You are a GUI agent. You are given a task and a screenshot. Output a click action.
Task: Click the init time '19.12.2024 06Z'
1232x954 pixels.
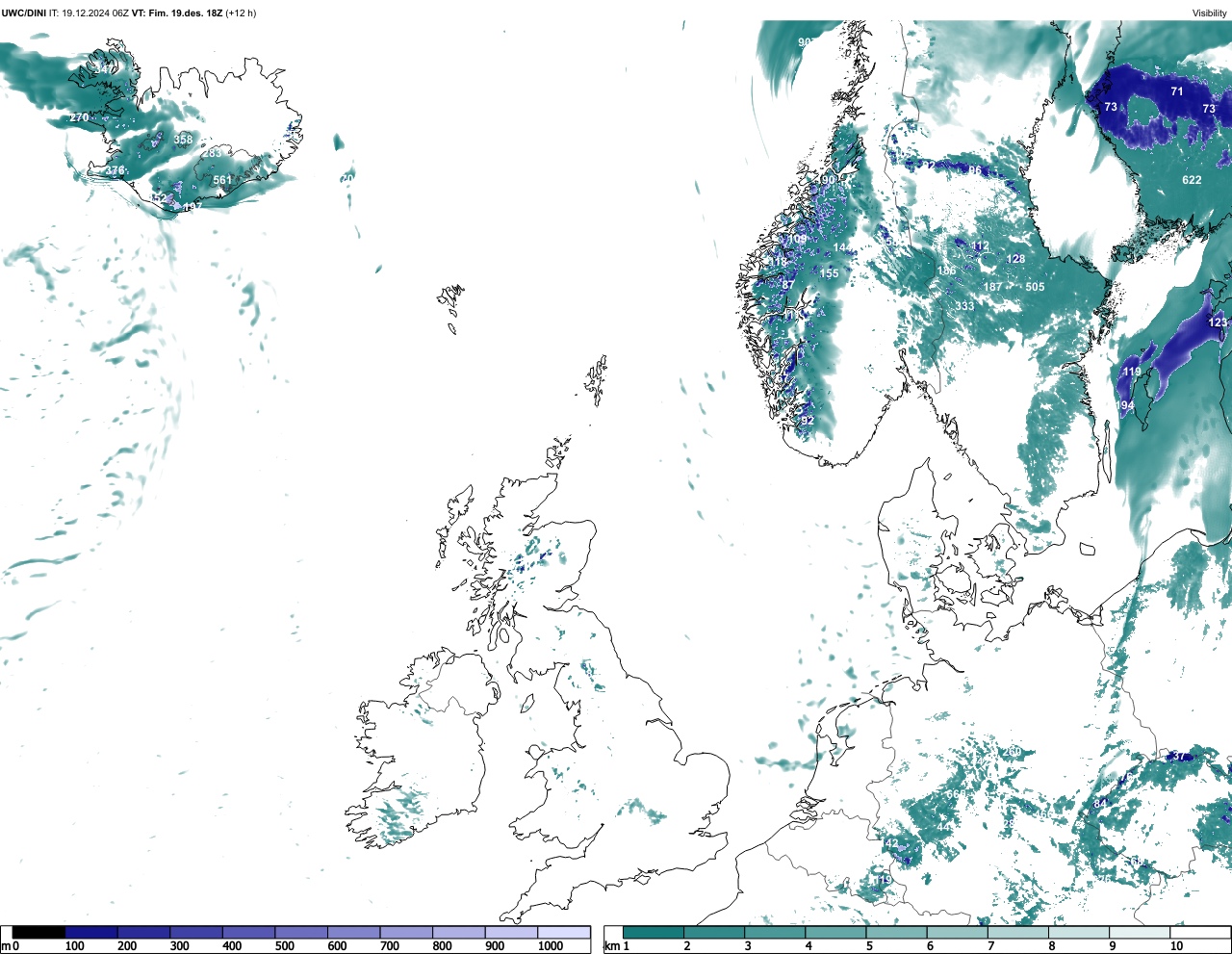pos(94,13)
